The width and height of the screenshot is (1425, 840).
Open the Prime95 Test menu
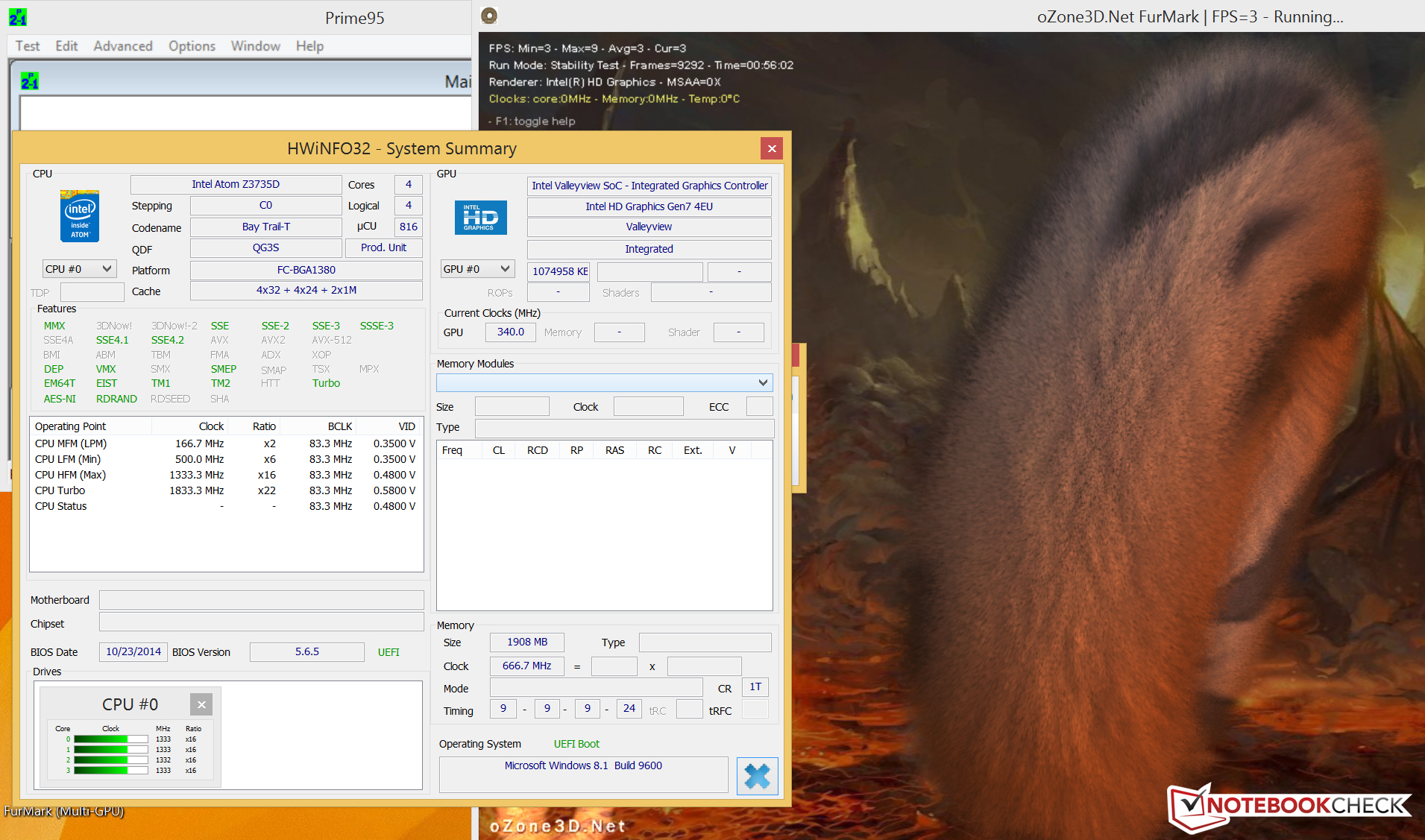coord(28,46)
